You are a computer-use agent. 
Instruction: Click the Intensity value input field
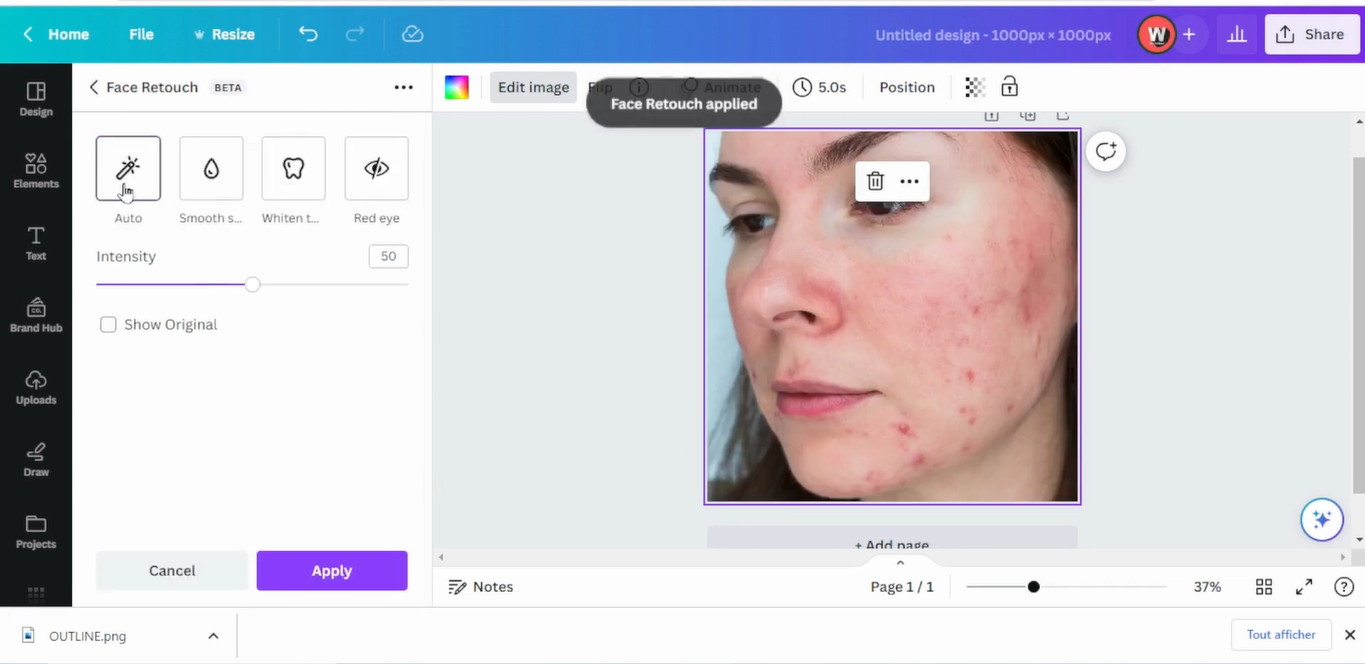tap(388, 256)
